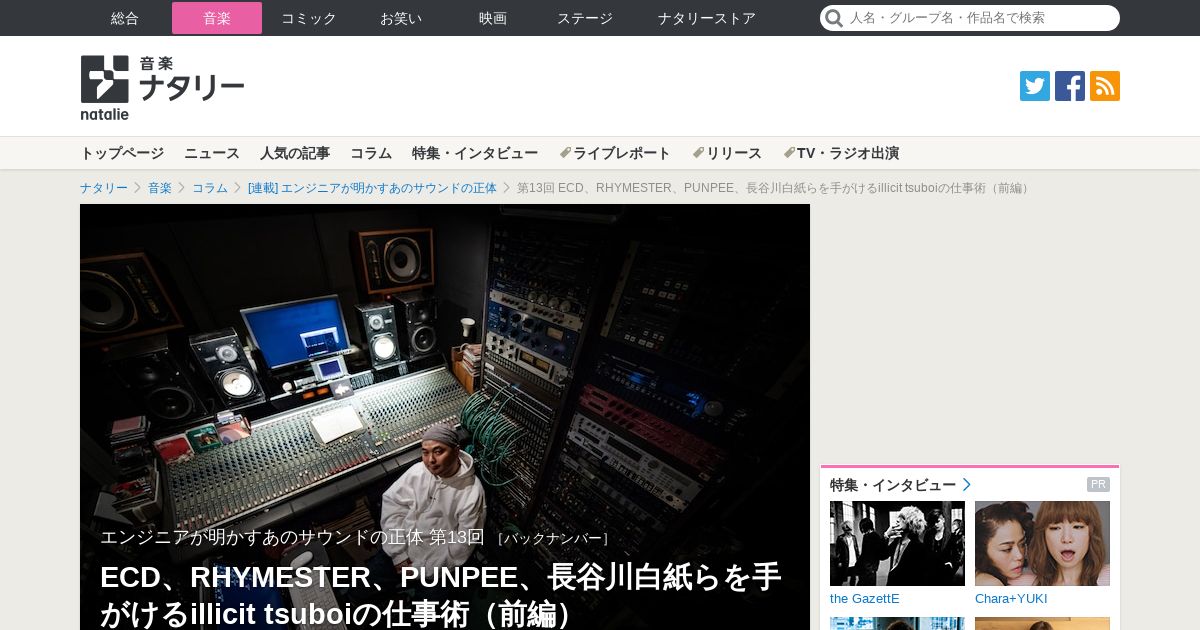Switch to the コミック tab
Screen dimensions: 1200x630
[x=309, y=18]
